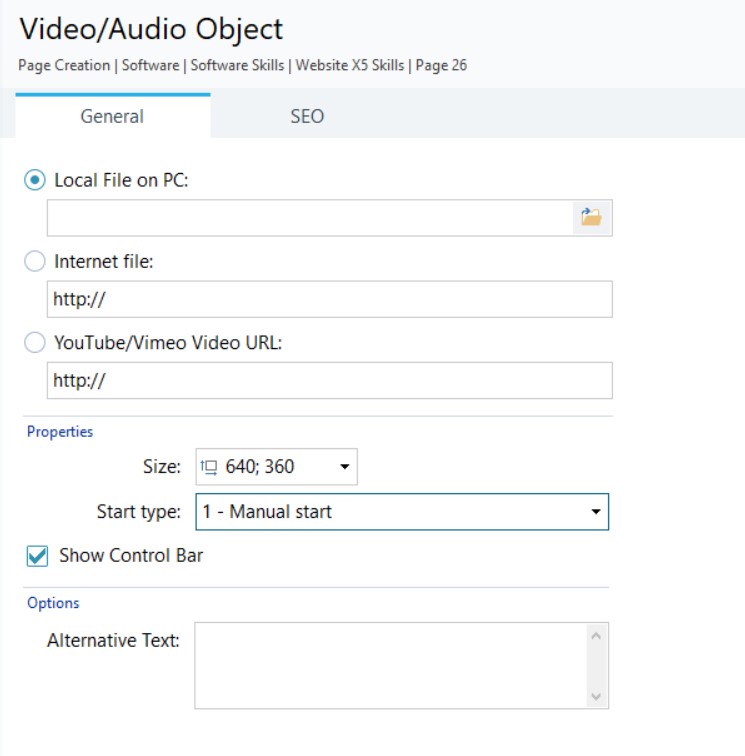Select the Internet file radio button

(35, 261)
